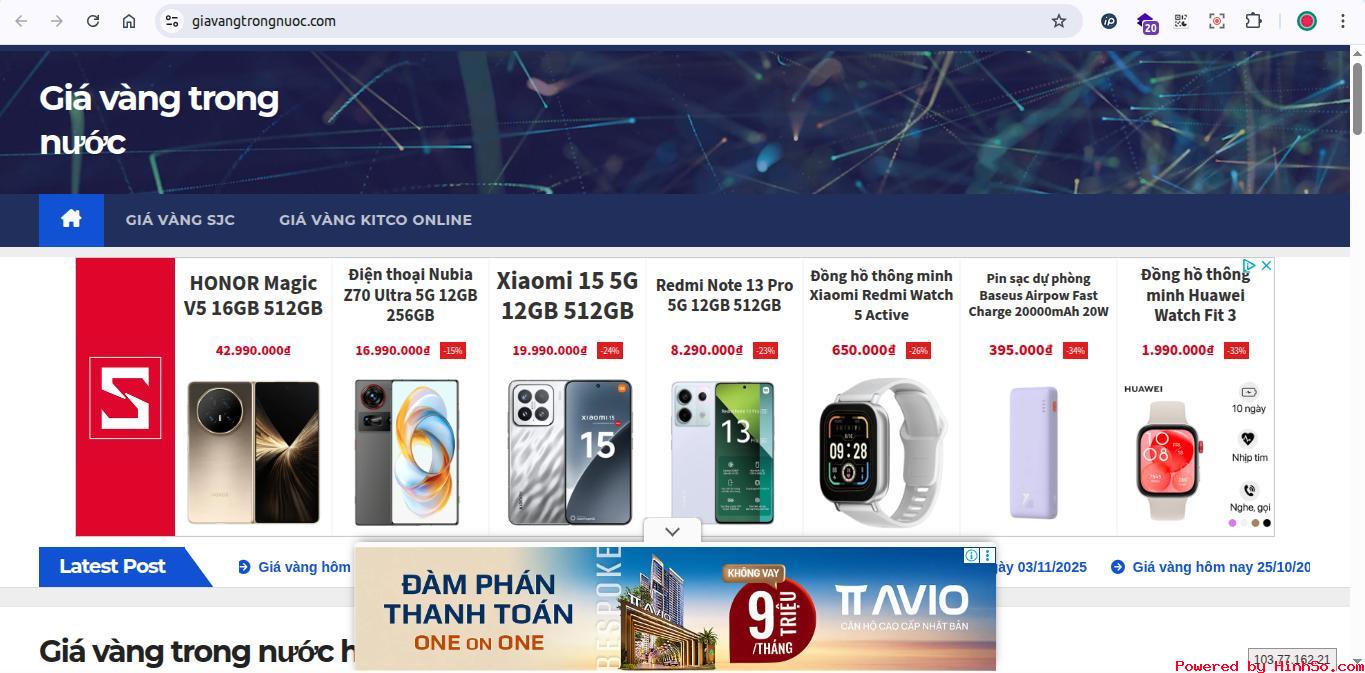Click the Giá vàng trong nước site title
Viewport: 1365px width, 673px height.
coord(159,120)
